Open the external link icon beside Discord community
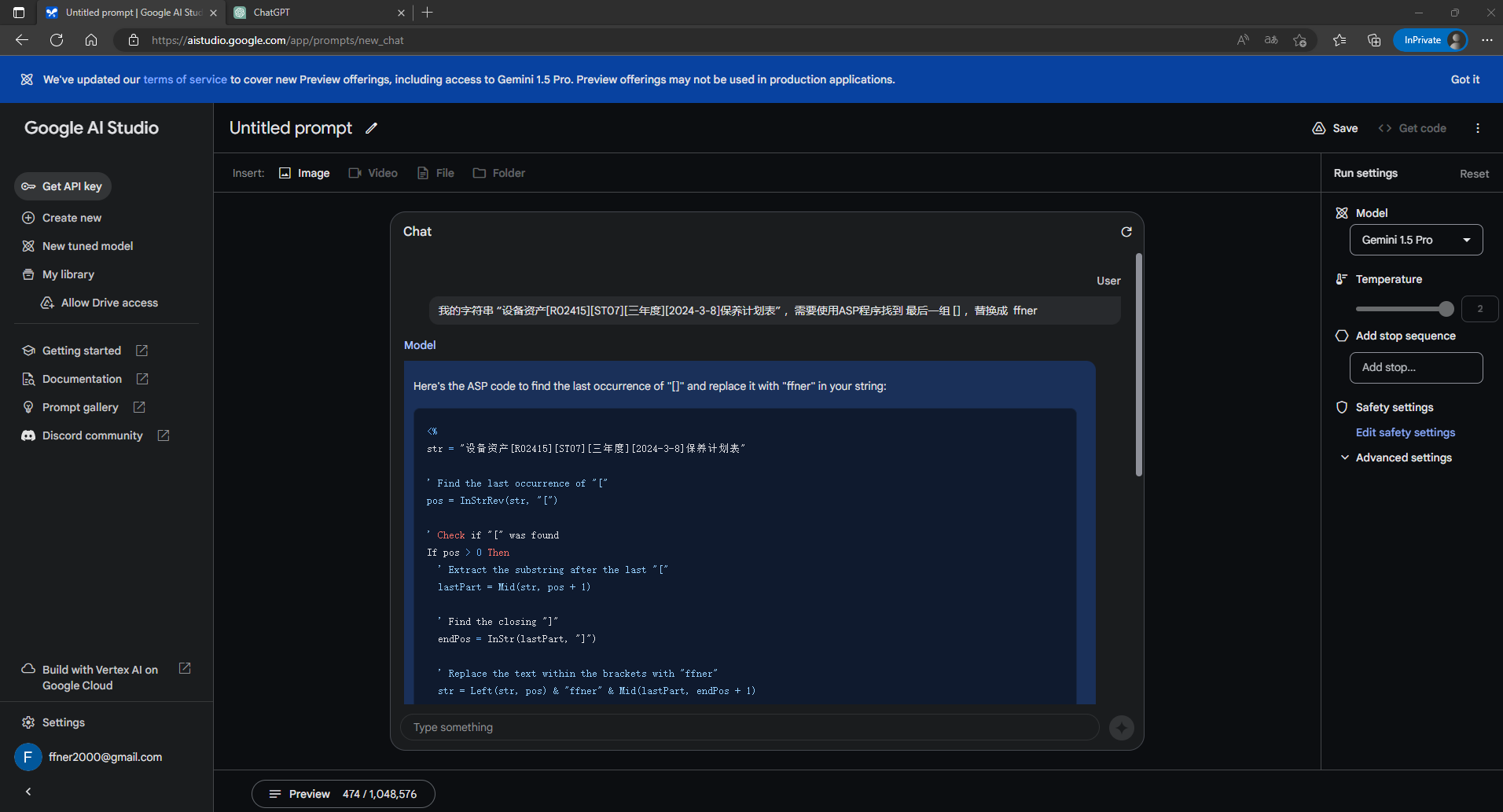 164,435
